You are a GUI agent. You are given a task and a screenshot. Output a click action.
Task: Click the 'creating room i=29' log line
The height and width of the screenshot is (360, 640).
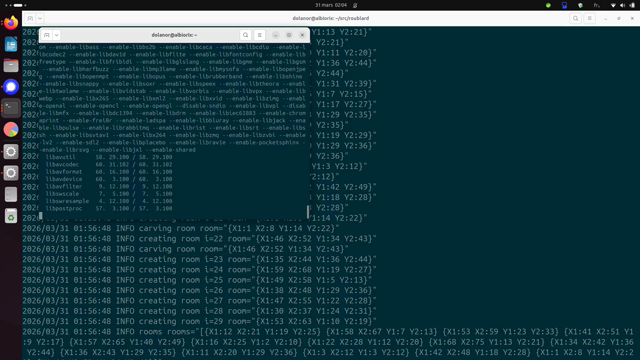[x=200, y=321]
